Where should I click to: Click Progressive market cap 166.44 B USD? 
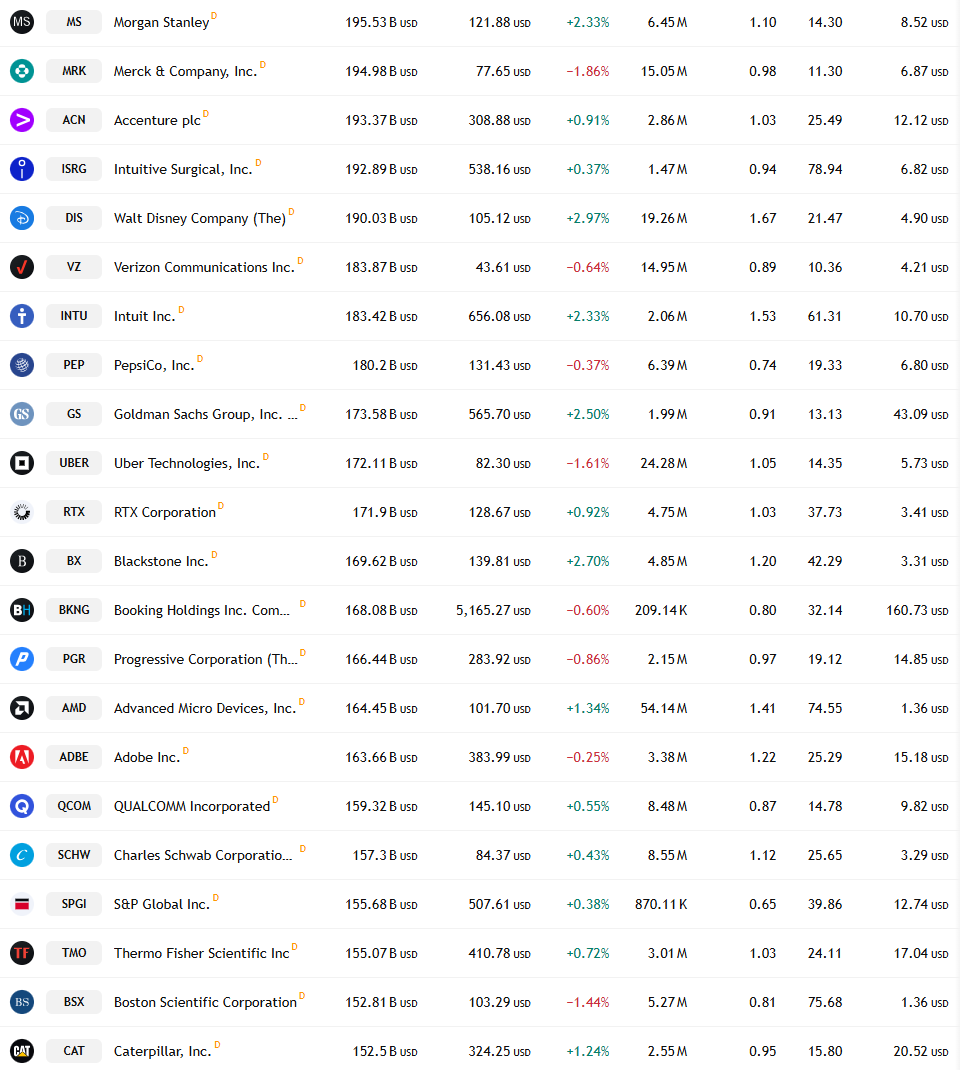pos(381,660)
